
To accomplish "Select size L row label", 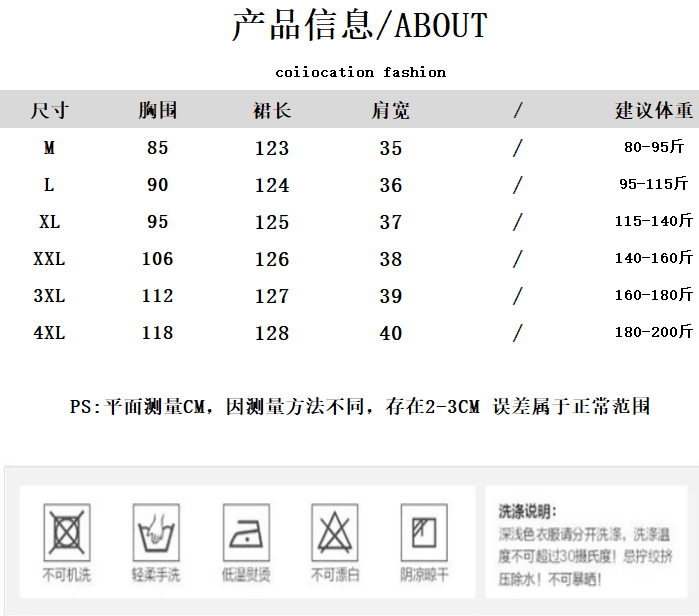I will (x=49, y=185).
